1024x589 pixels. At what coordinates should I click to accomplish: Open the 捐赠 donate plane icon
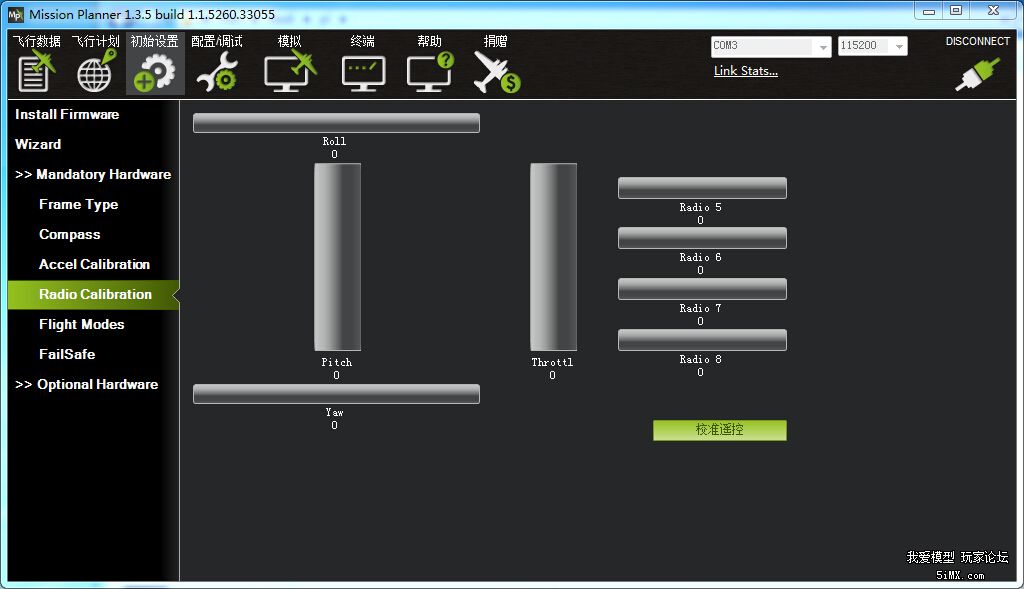496,72
